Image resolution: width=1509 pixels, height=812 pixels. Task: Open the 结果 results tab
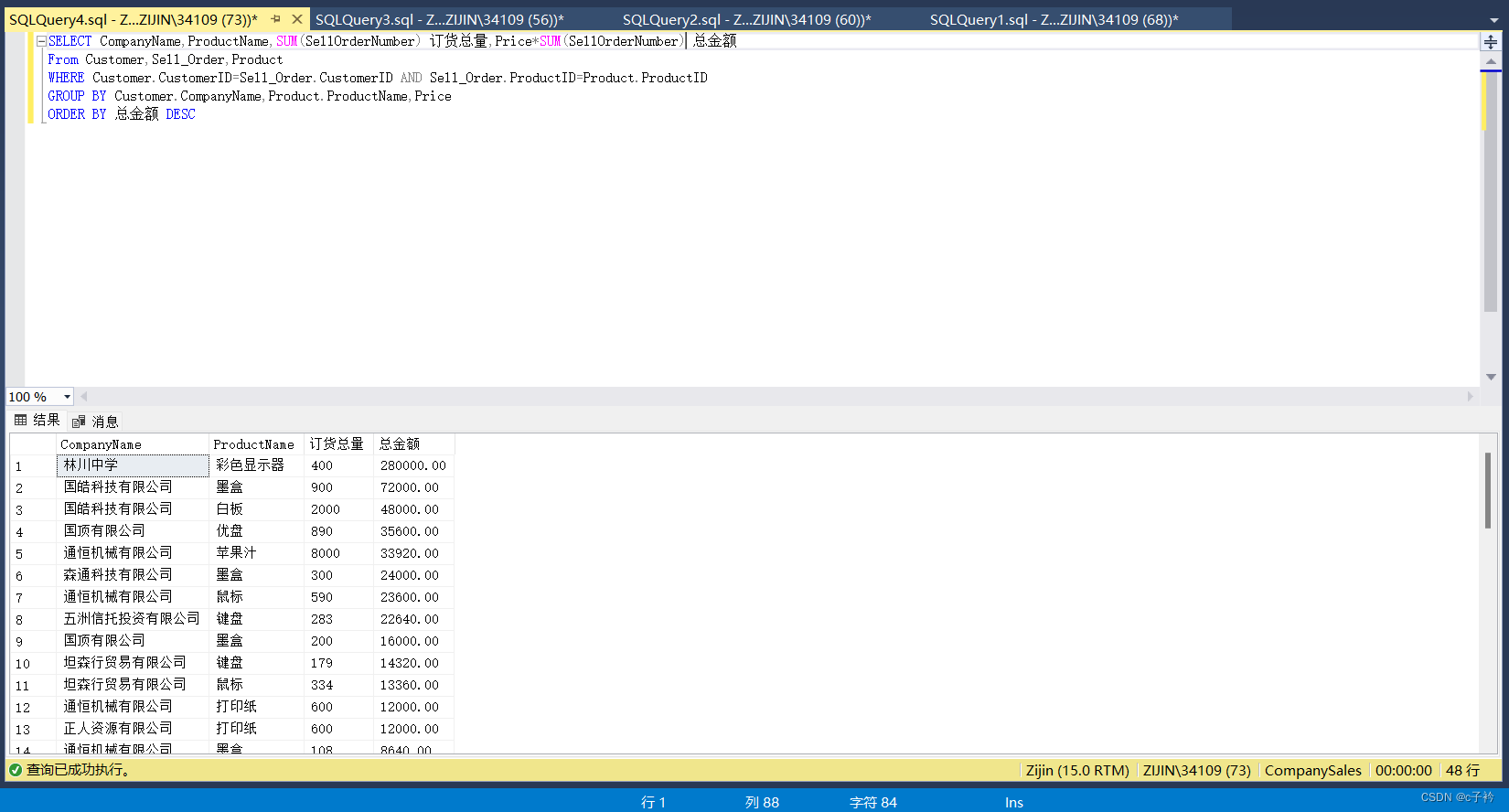pos(37,421)
